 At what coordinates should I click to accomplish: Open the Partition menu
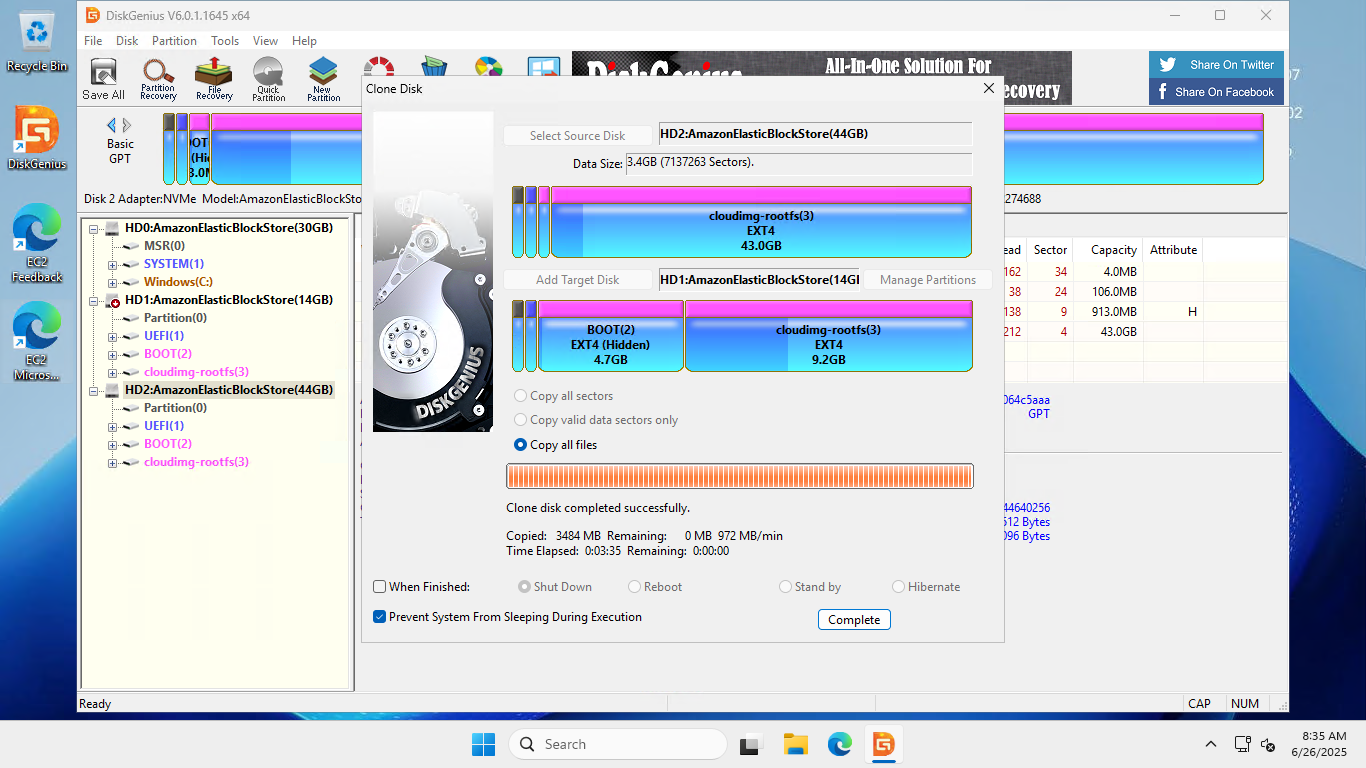(174, 41)
